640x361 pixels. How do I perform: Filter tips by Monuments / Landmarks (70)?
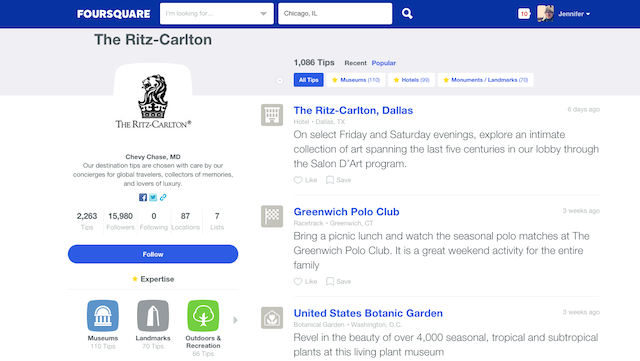(485, 80)
